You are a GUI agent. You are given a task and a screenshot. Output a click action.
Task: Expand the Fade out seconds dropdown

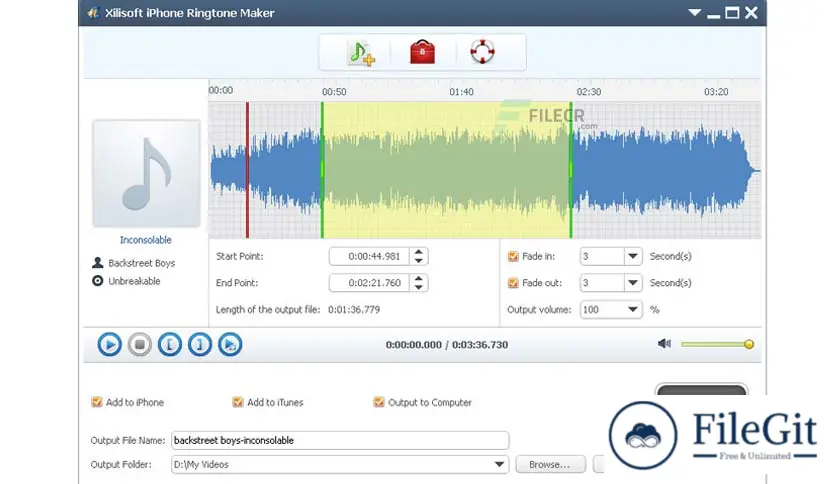tap(633, 283)
